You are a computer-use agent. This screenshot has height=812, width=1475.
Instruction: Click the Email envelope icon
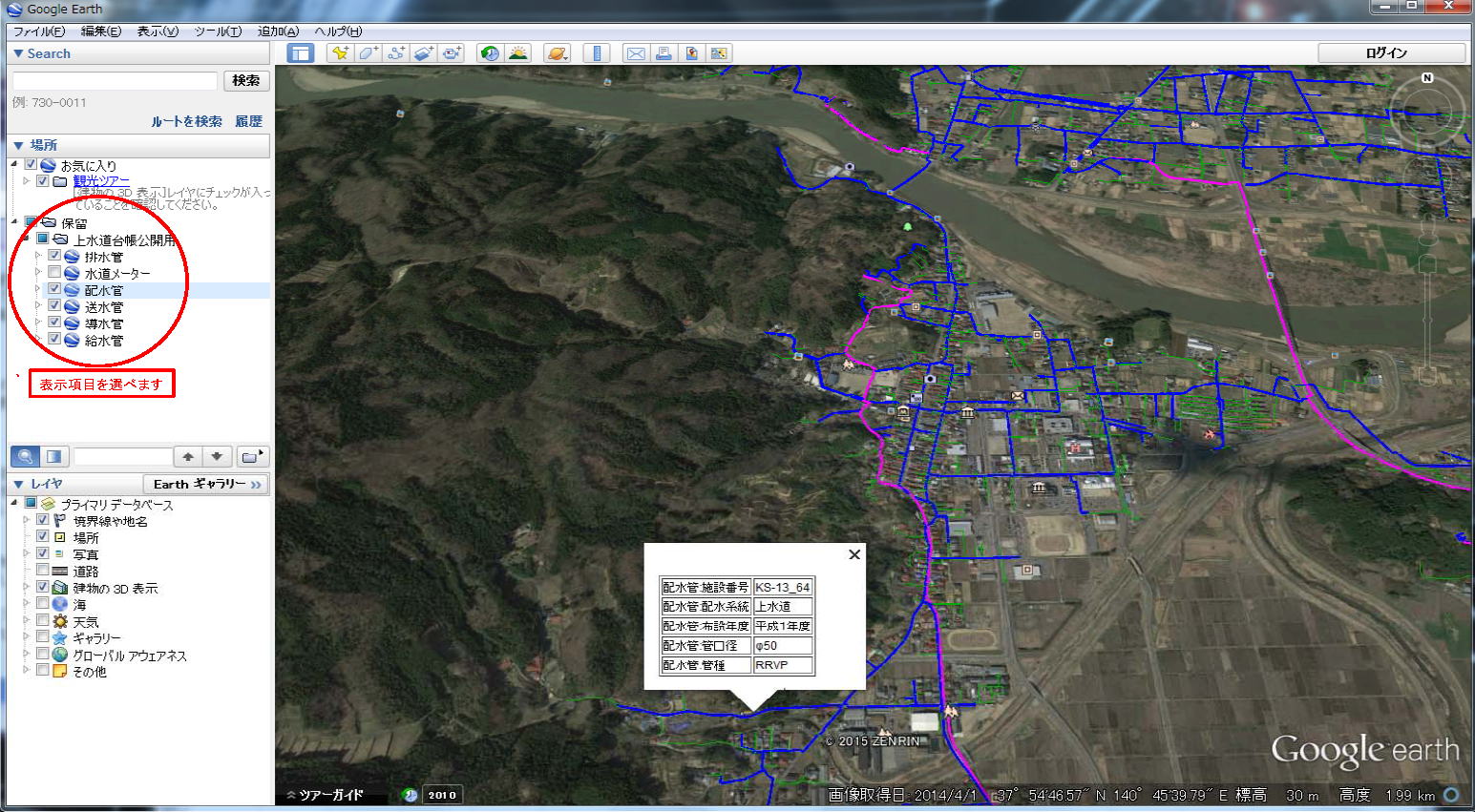click(x=635, y=53)
